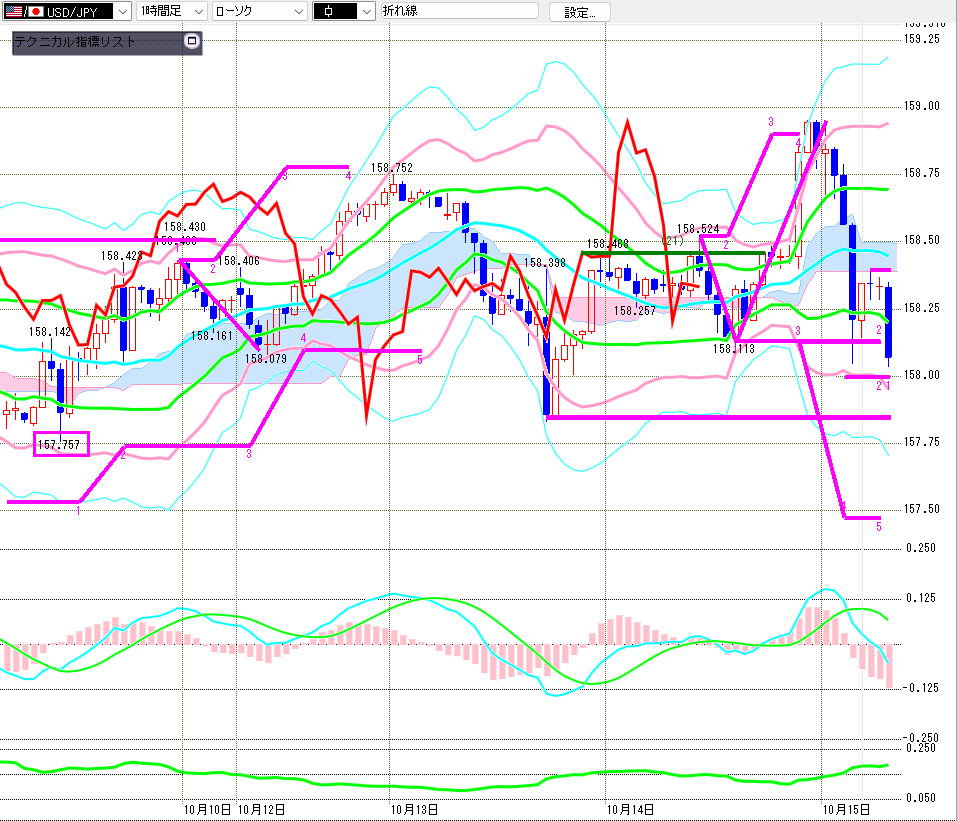The height and width of the screenshot is (821, 957).
Task: Click the 158.398 price label
Action: click(545, 263)
